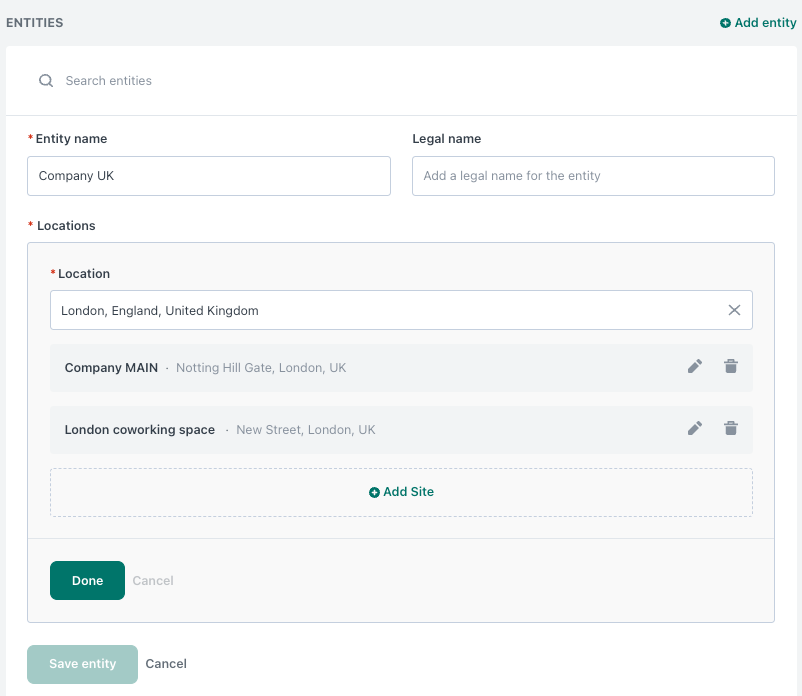Click the search magnifier icon
Screen dimensions: 802x696
[x=46, y=81]
